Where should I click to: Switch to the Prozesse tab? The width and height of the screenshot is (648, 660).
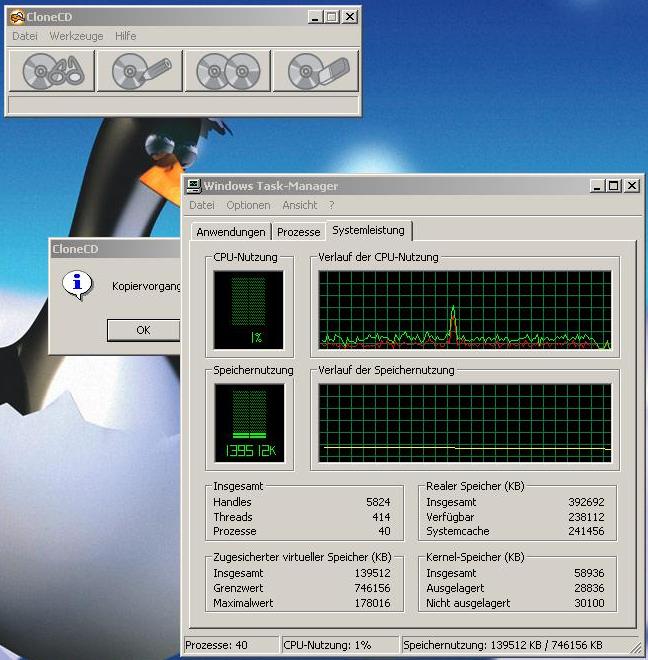(299, 232)
